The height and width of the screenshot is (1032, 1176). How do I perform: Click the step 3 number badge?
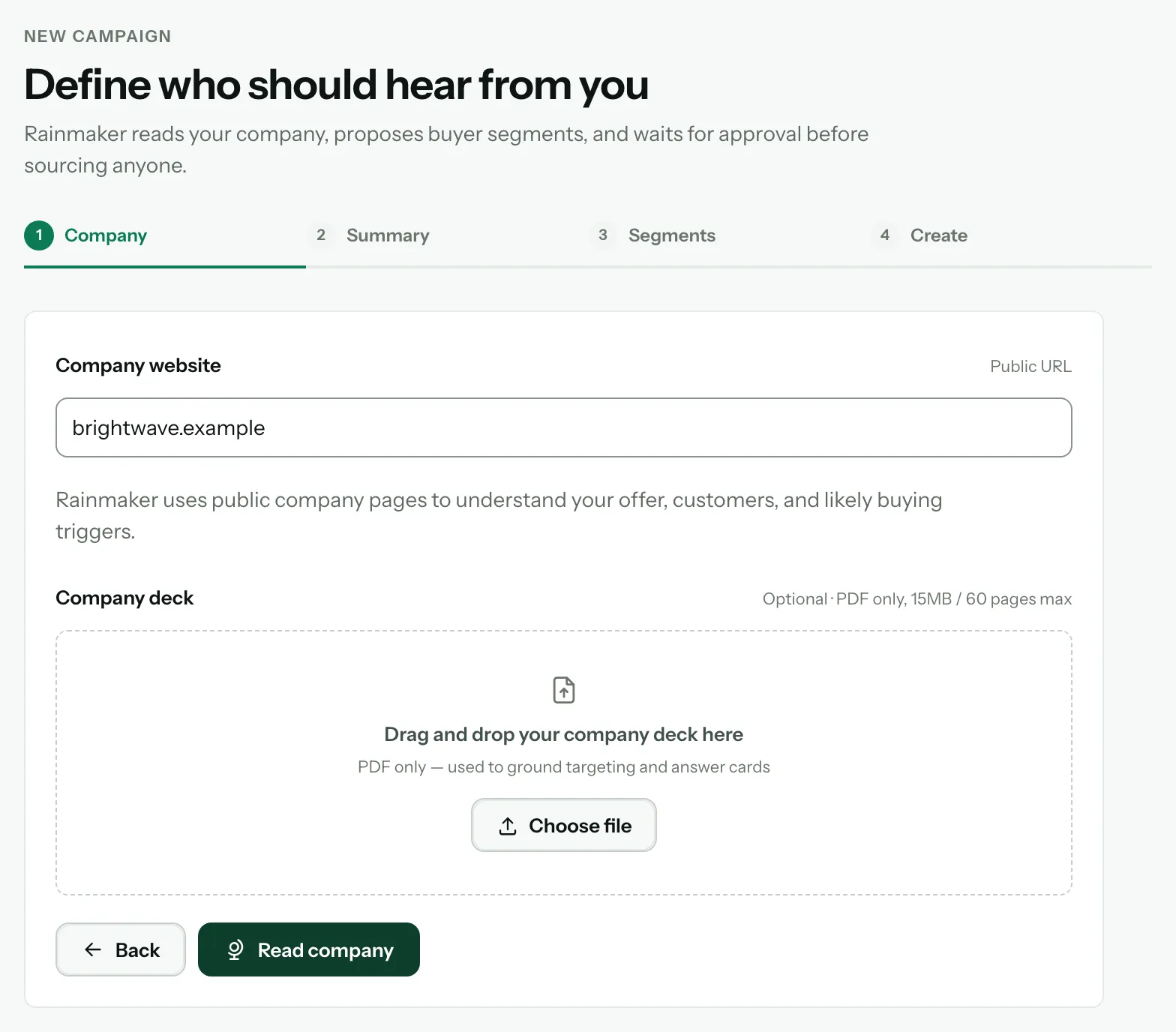pos(603,235)
